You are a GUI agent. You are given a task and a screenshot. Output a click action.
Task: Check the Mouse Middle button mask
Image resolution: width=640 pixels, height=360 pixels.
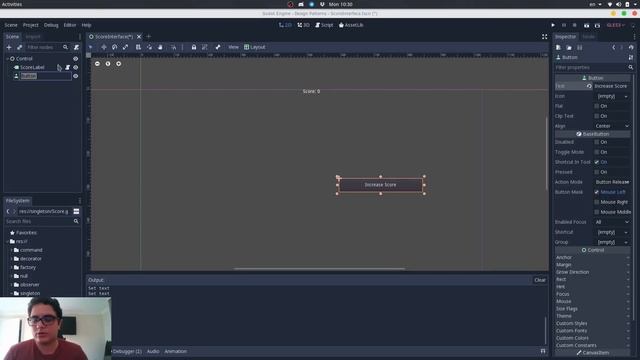pyautogui.click(x=597, y=212)
